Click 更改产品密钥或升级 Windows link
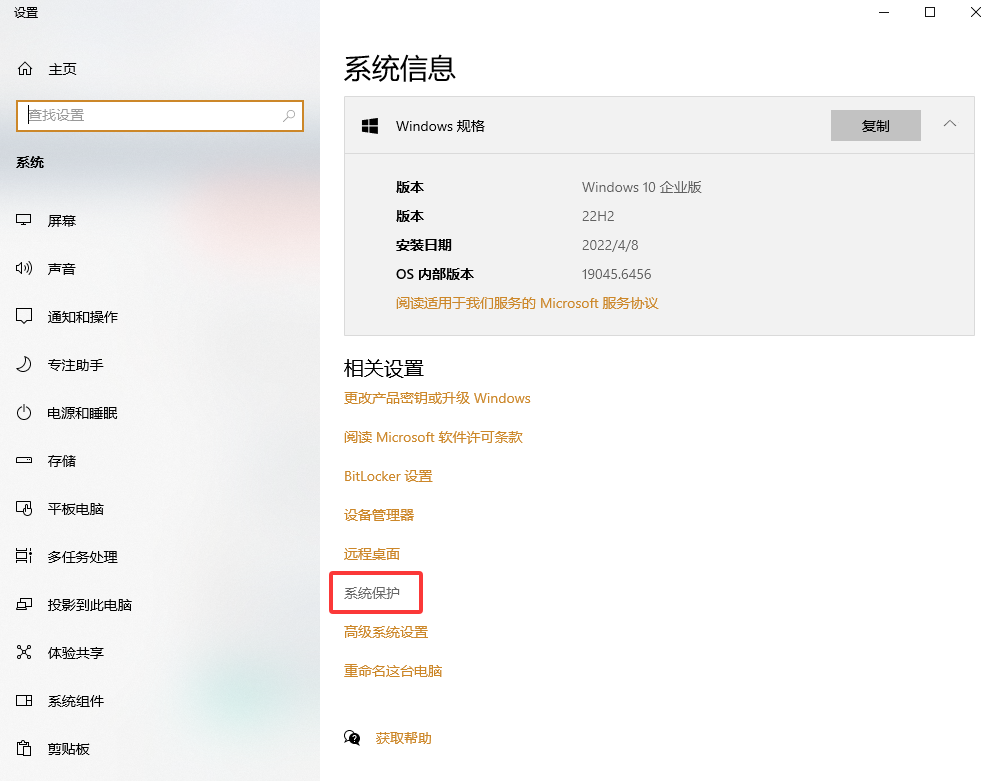Viewport: 994px width, 781px height. click(x=437, y=398)
